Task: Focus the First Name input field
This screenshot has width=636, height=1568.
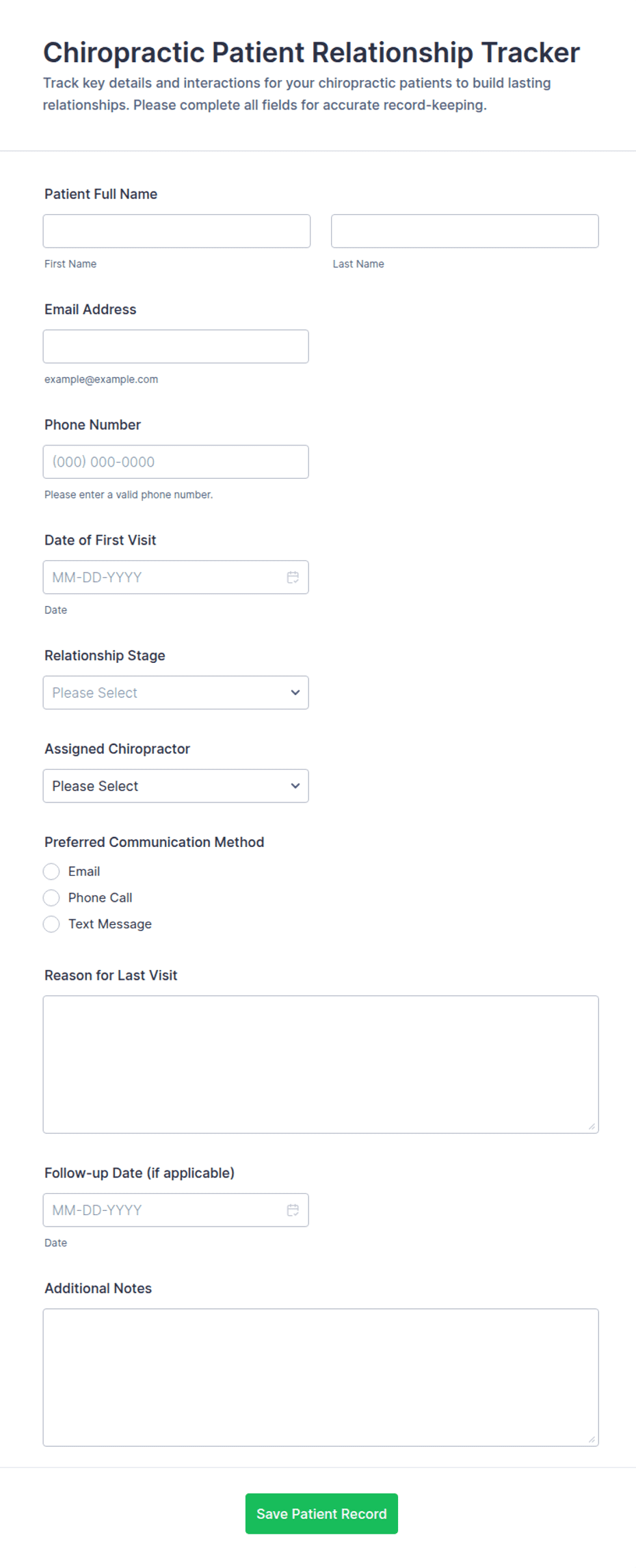Action: click(x=176, y=231)
